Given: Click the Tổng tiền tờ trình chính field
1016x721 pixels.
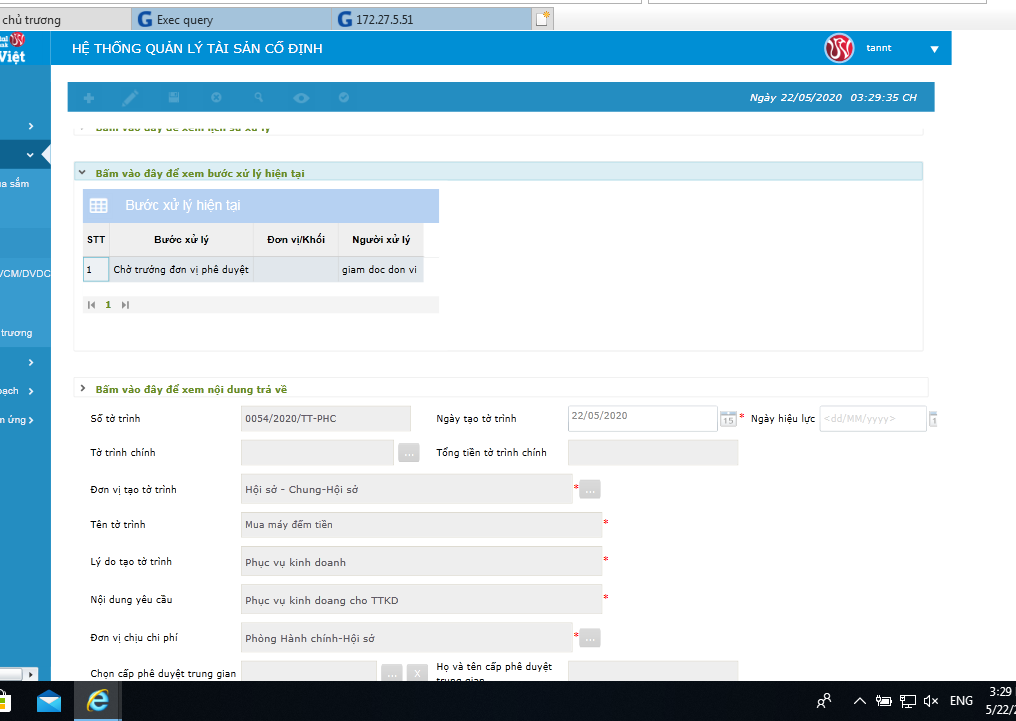Looking at the screenshot, I should coord(653,453).
